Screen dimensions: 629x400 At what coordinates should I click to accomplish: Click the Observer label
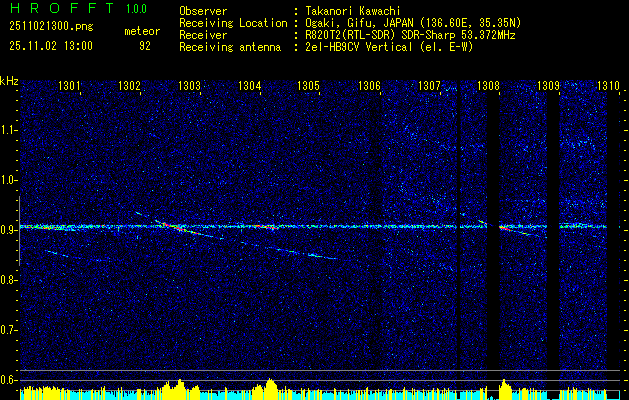203,11
